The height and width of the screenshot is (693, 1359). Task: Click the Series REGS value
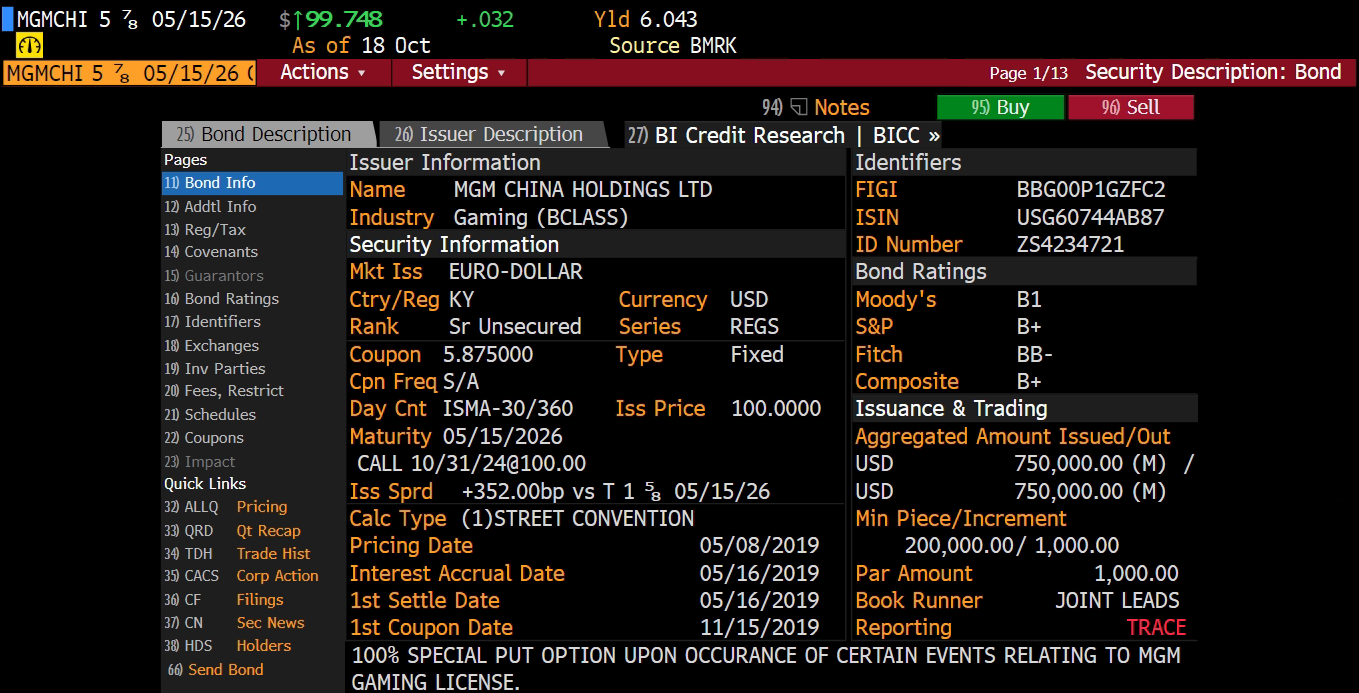click(754, 327)
